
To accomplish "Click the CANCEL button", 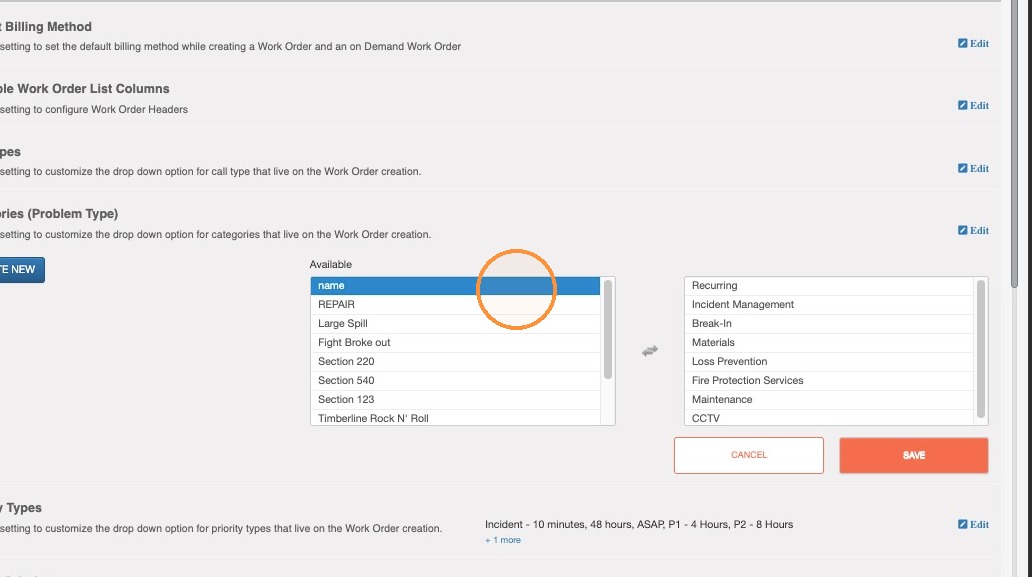I will pos(748,455).
